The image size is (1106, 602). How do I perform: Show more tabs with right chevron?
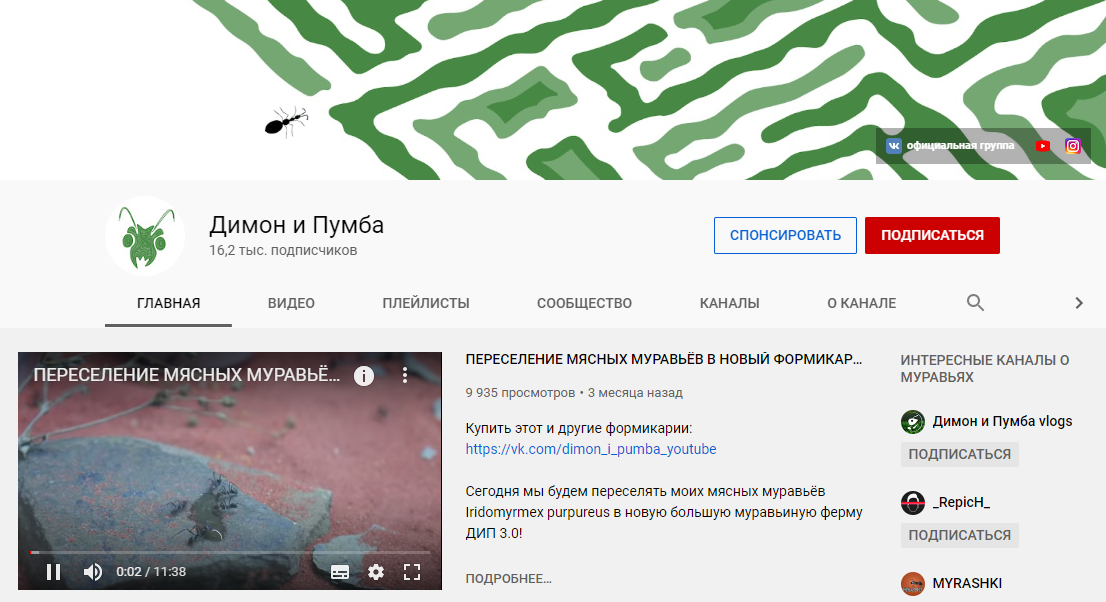1078,303
